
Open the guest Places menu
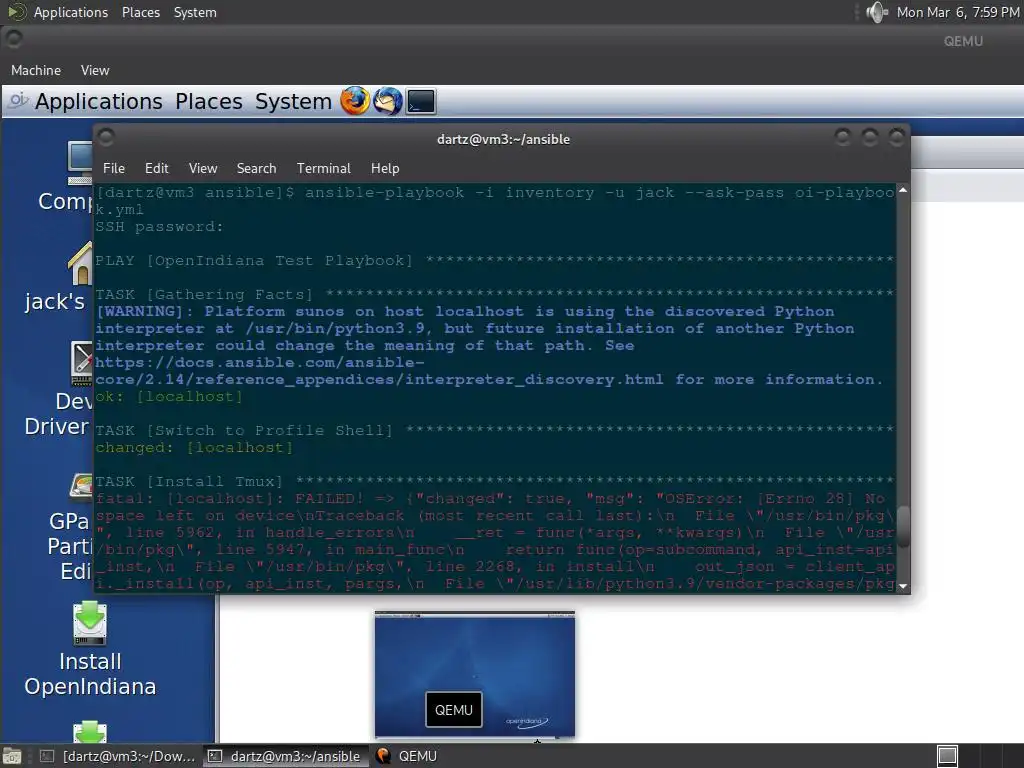pyautogui.click(x=208, y=101)
